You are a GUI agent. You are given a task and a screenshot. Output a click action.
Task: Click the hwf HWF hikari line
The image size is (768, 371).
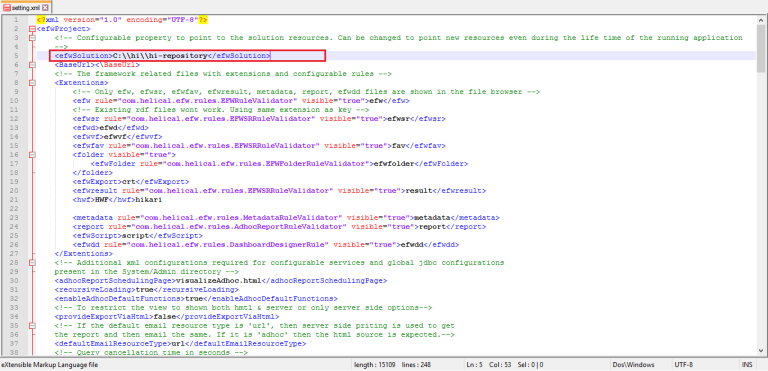coord(118,200)
